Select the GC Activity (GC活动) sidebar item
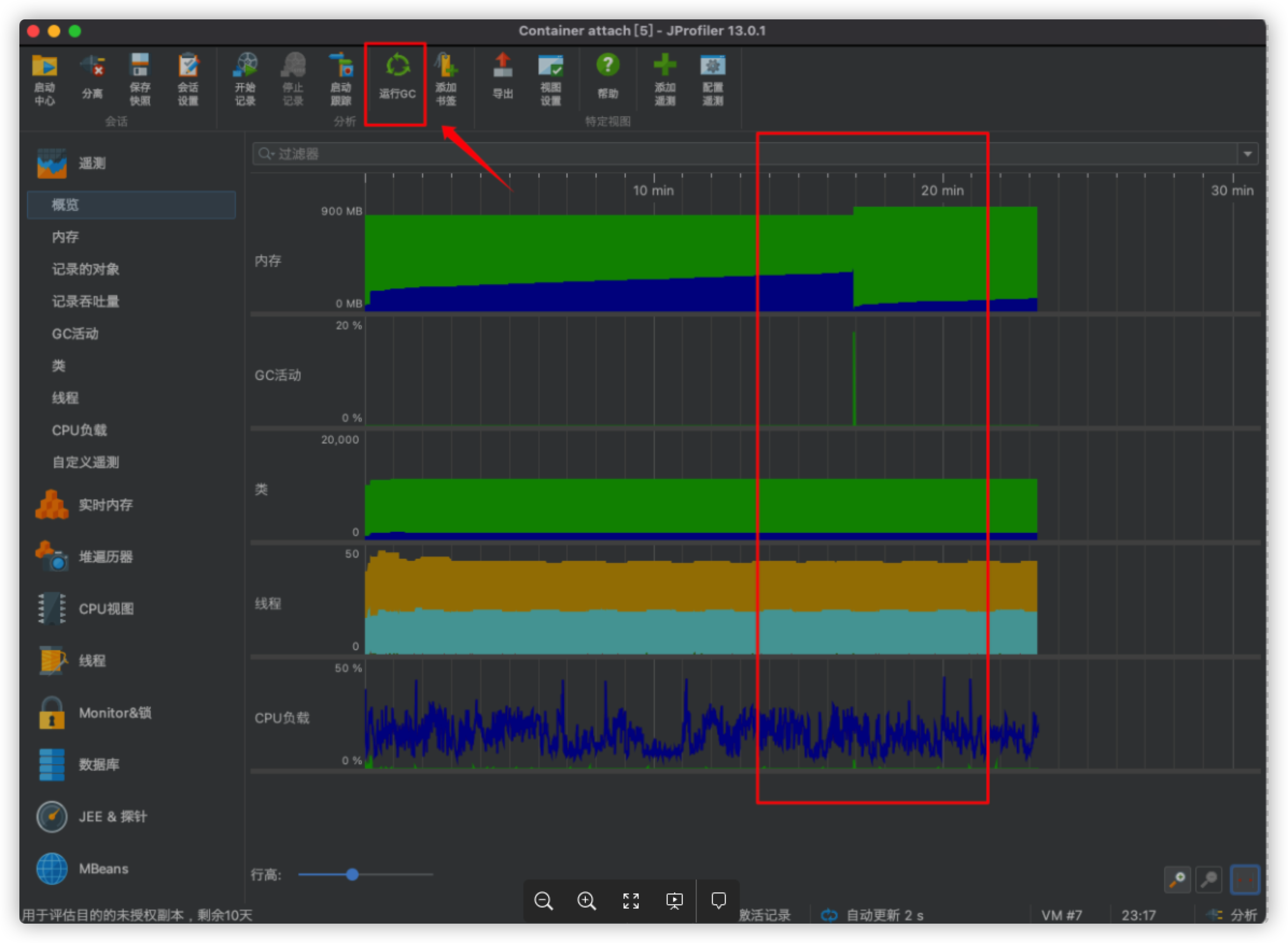 75,334
